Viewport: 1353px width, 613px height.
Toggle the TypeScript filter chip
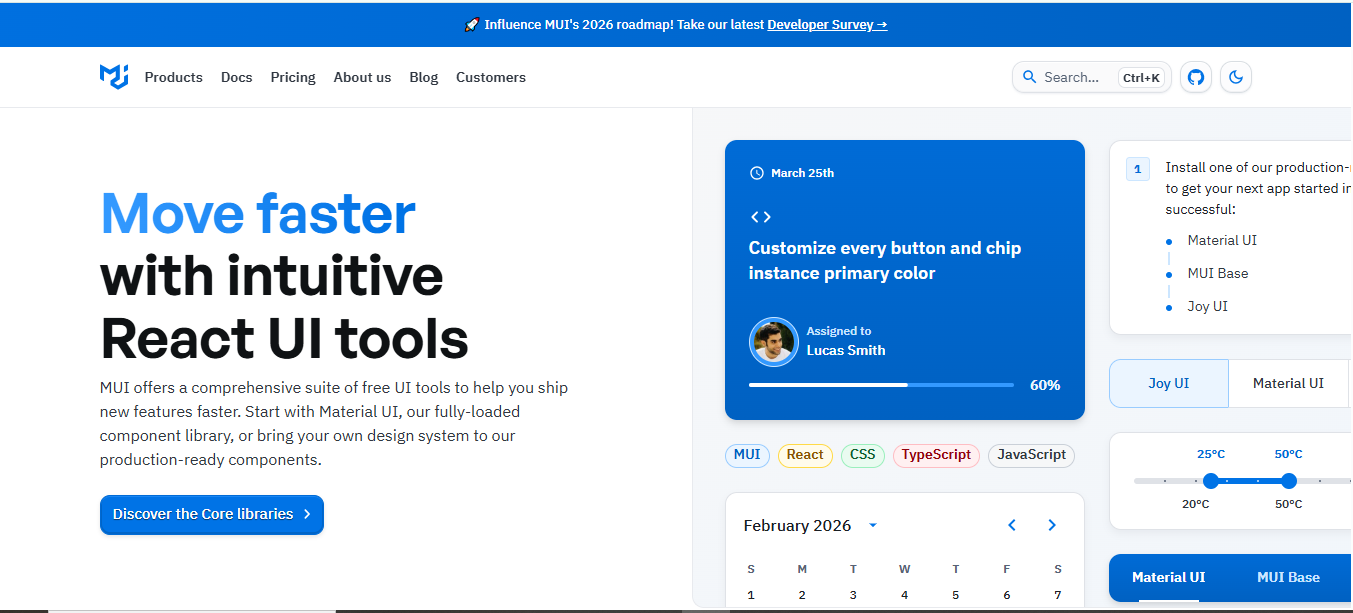[936, 455]
